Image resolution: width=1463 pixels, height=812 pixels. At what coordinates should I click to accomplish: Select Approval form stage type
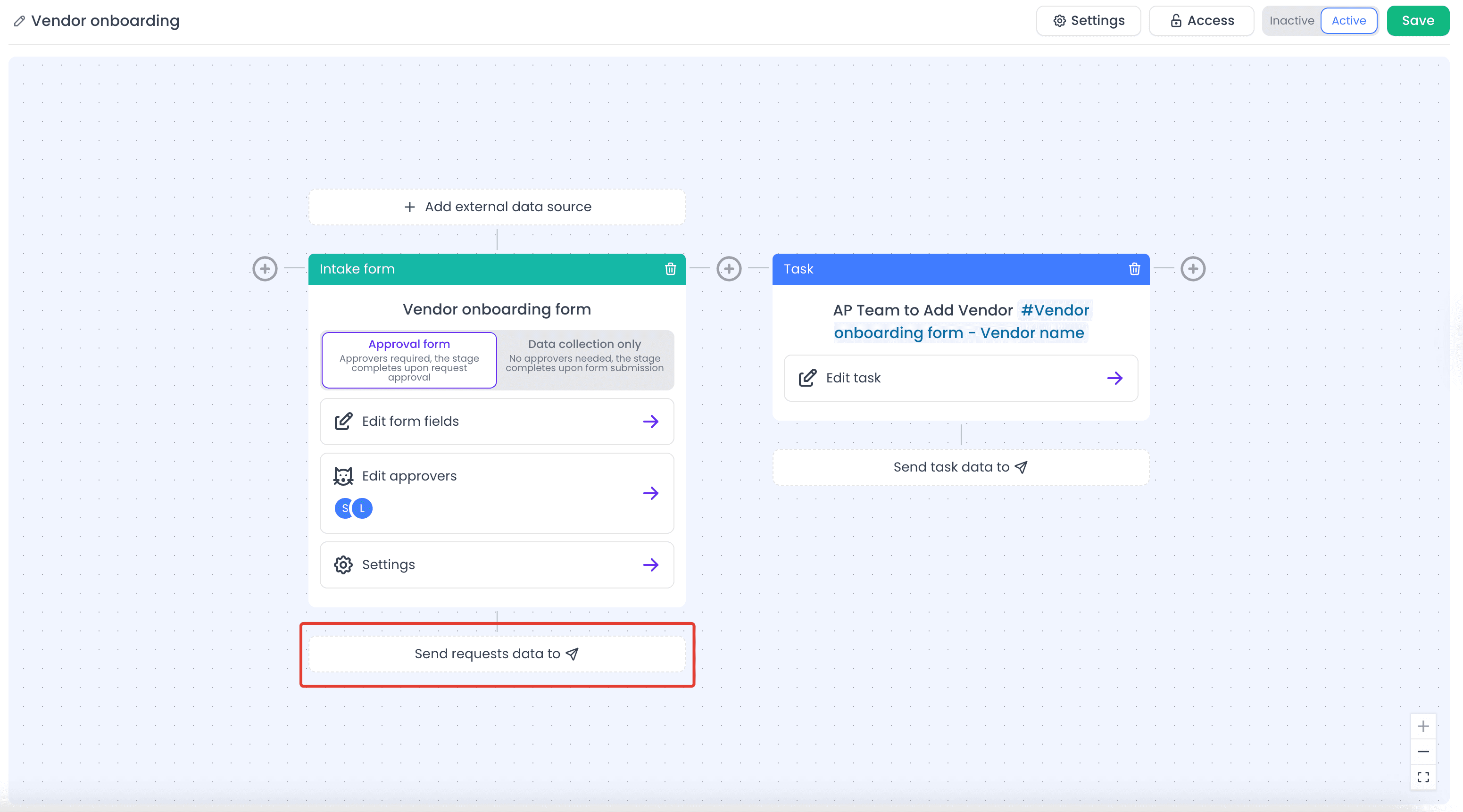click(409, 360)
